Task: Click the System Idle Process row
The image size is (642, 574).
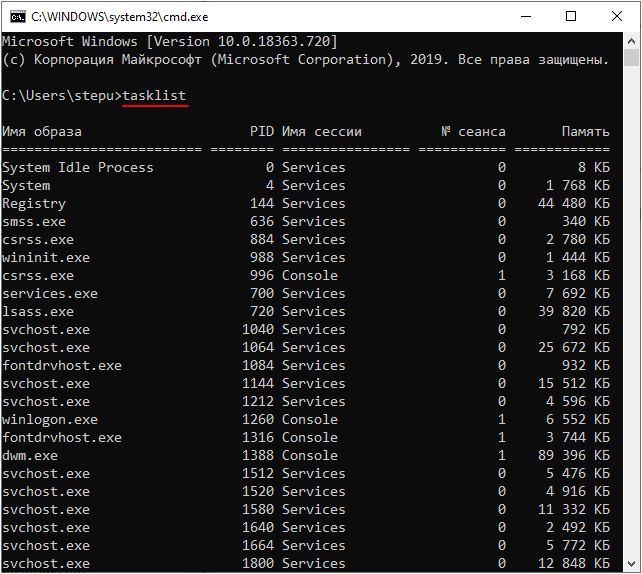Action: pos(306,167)
